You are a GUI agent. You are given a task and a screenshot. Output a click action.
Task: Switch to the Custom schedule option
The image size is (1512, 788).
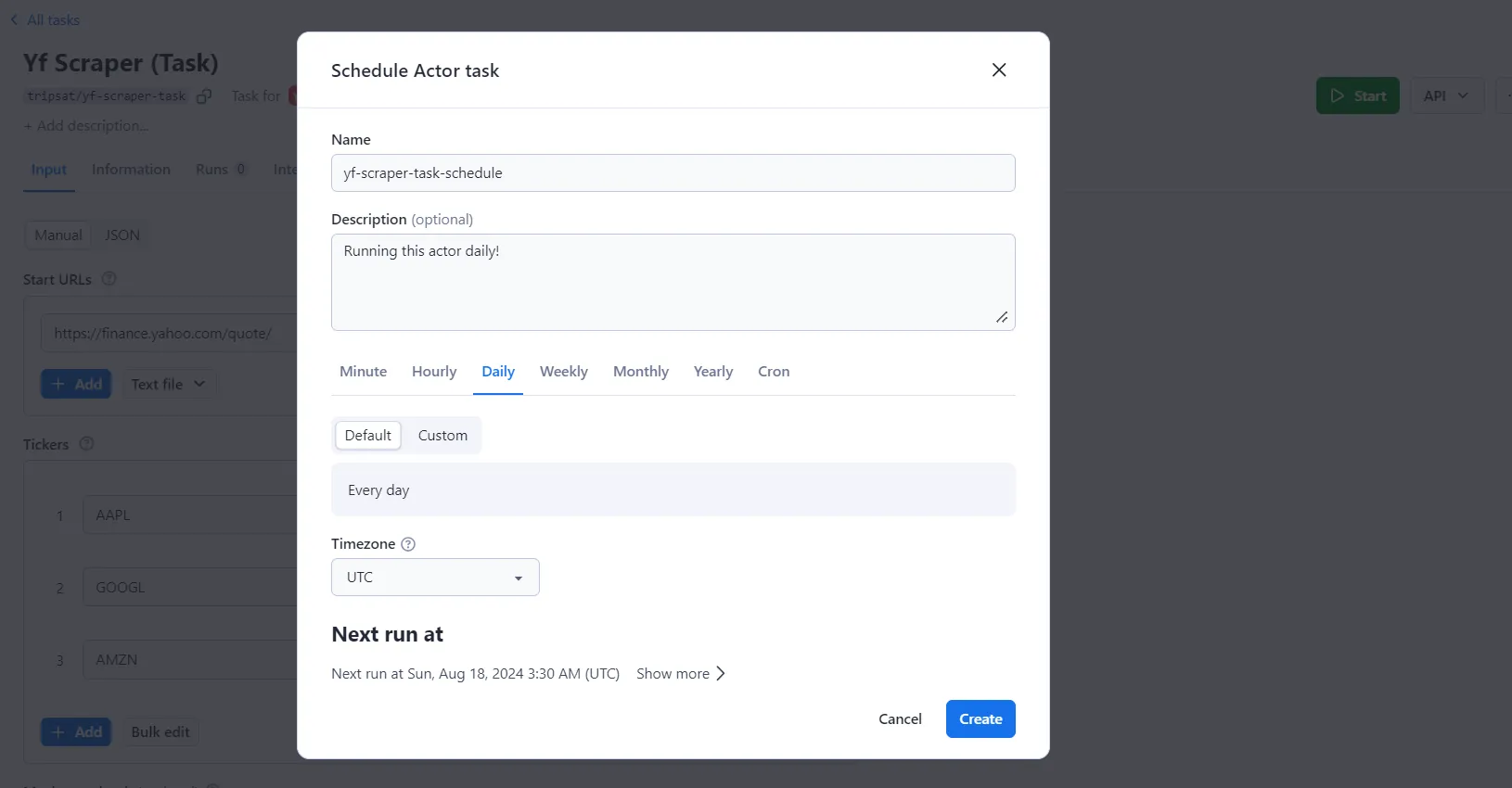point(442,436)
